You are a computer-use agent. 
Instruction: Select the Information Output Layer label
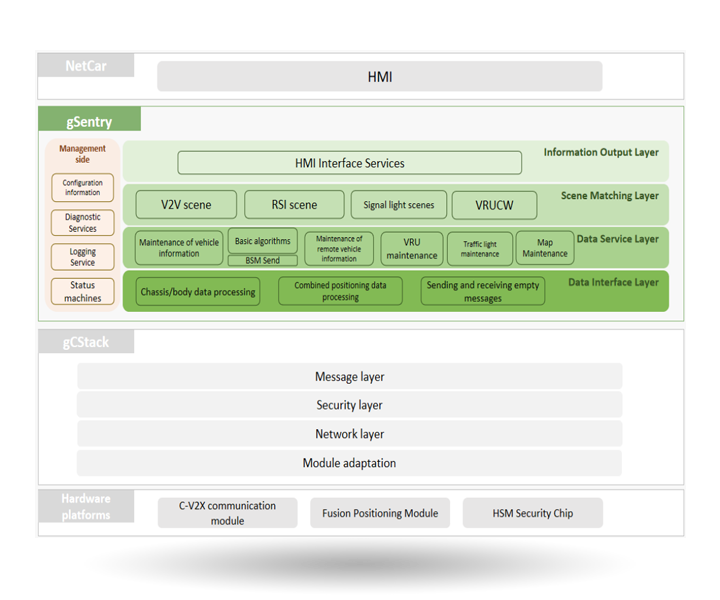tap(601, 152)
